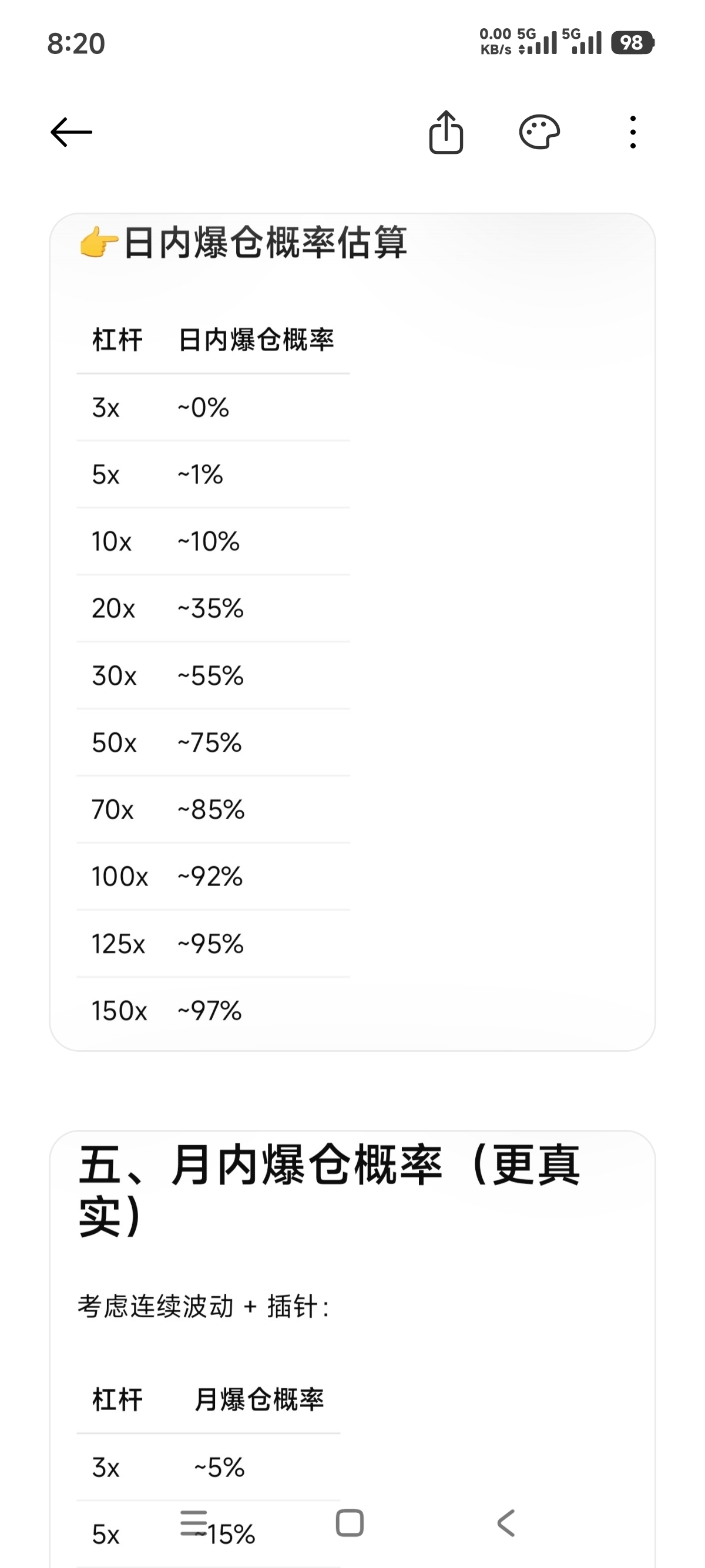Tap the Android home square button
This screenshot has width=705, height=1568.
point(350,1523)
